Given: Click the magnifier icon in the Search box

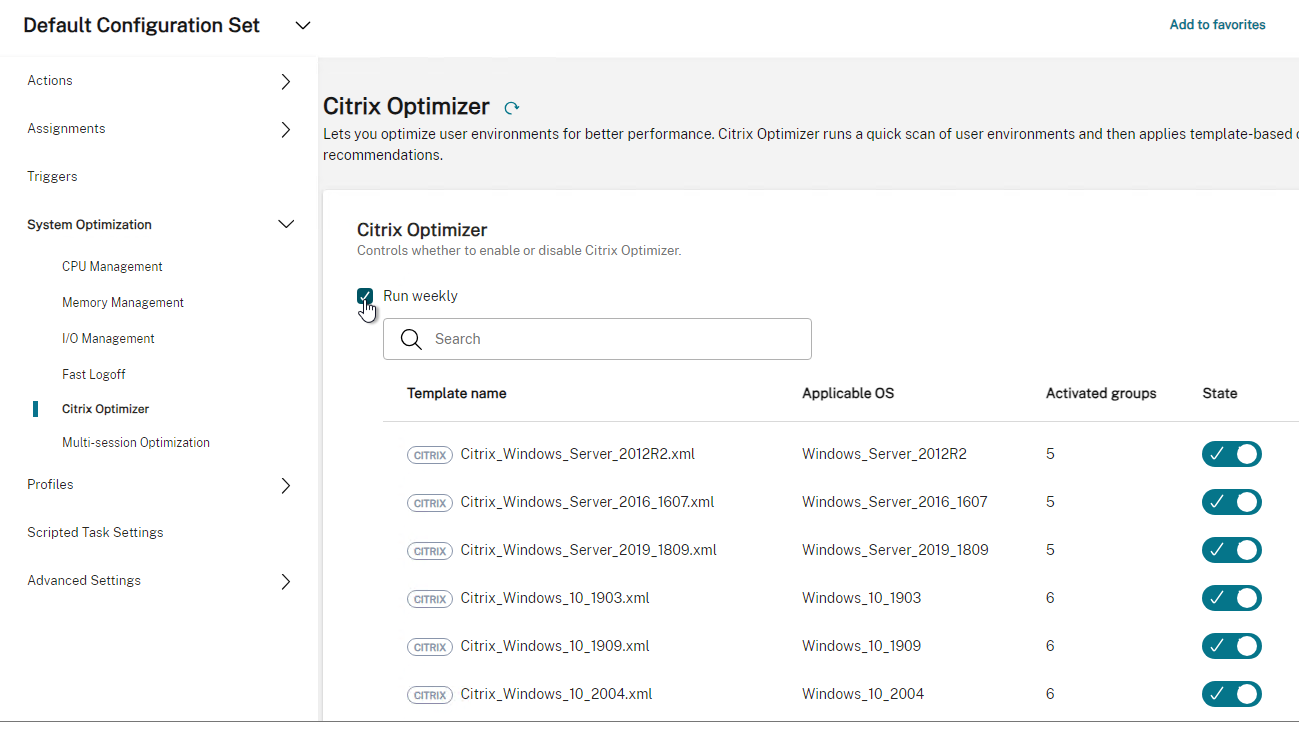Looking at the screenshot, I should pyautogui.click(x=411, y=339).
